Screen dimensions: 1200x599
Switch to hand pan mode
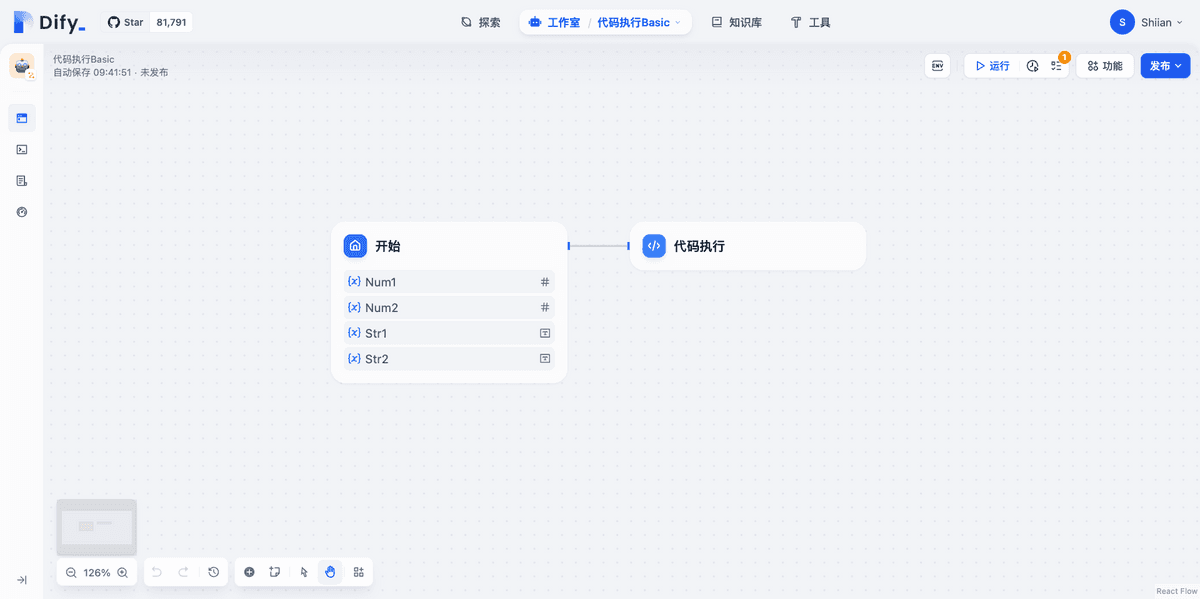[x=330, y=572]
